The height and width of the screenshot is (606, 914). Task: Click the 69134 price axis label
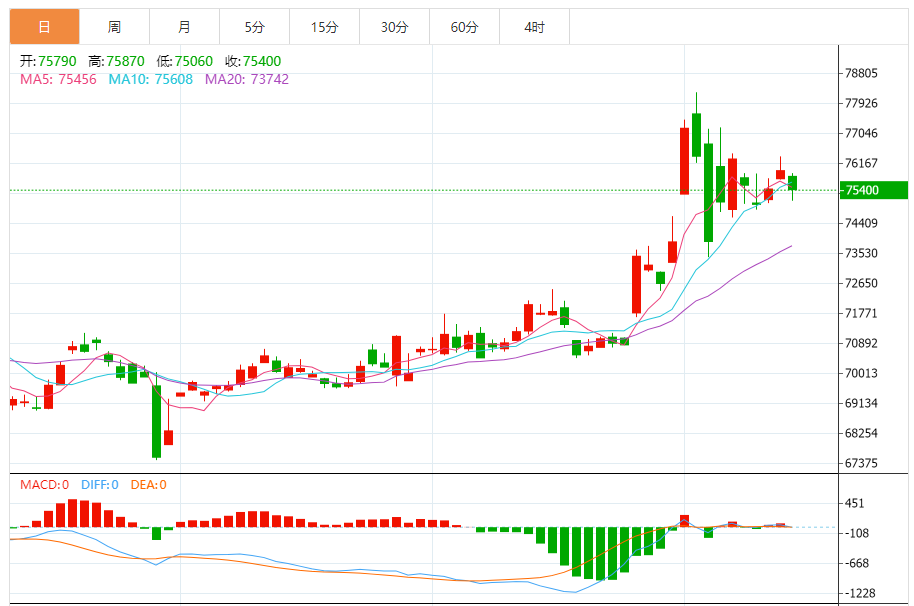point(861,403)
